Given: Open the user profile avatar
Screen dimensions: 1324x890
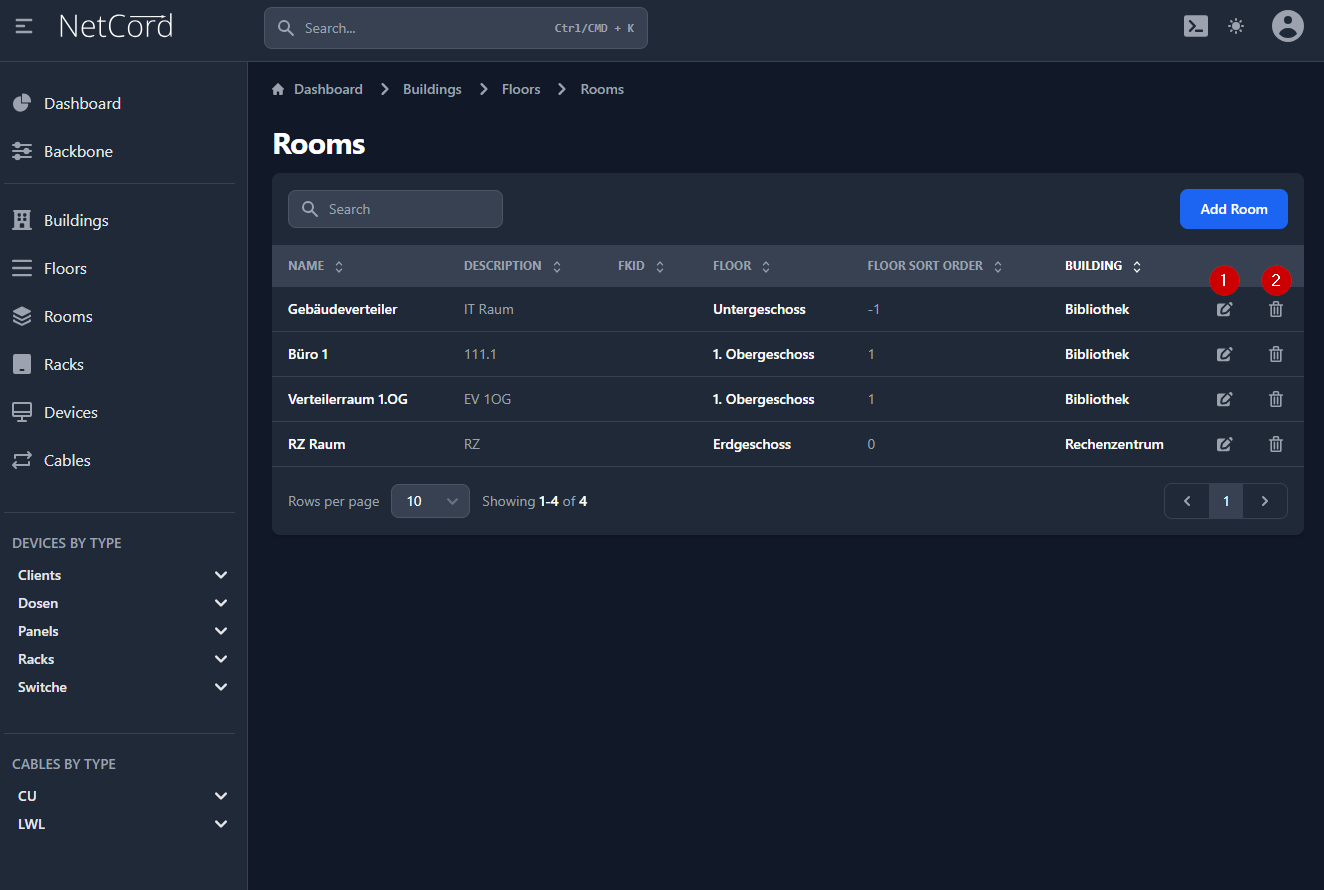Looking at the screenshot, I should (x=1287, y=26).
